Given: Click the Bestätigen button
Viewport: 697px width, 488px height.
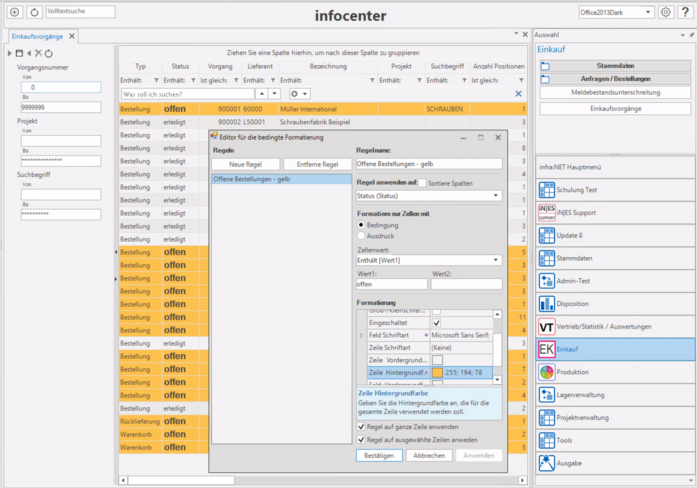Looking at the screenshot, I should click(x=379, y=455).
